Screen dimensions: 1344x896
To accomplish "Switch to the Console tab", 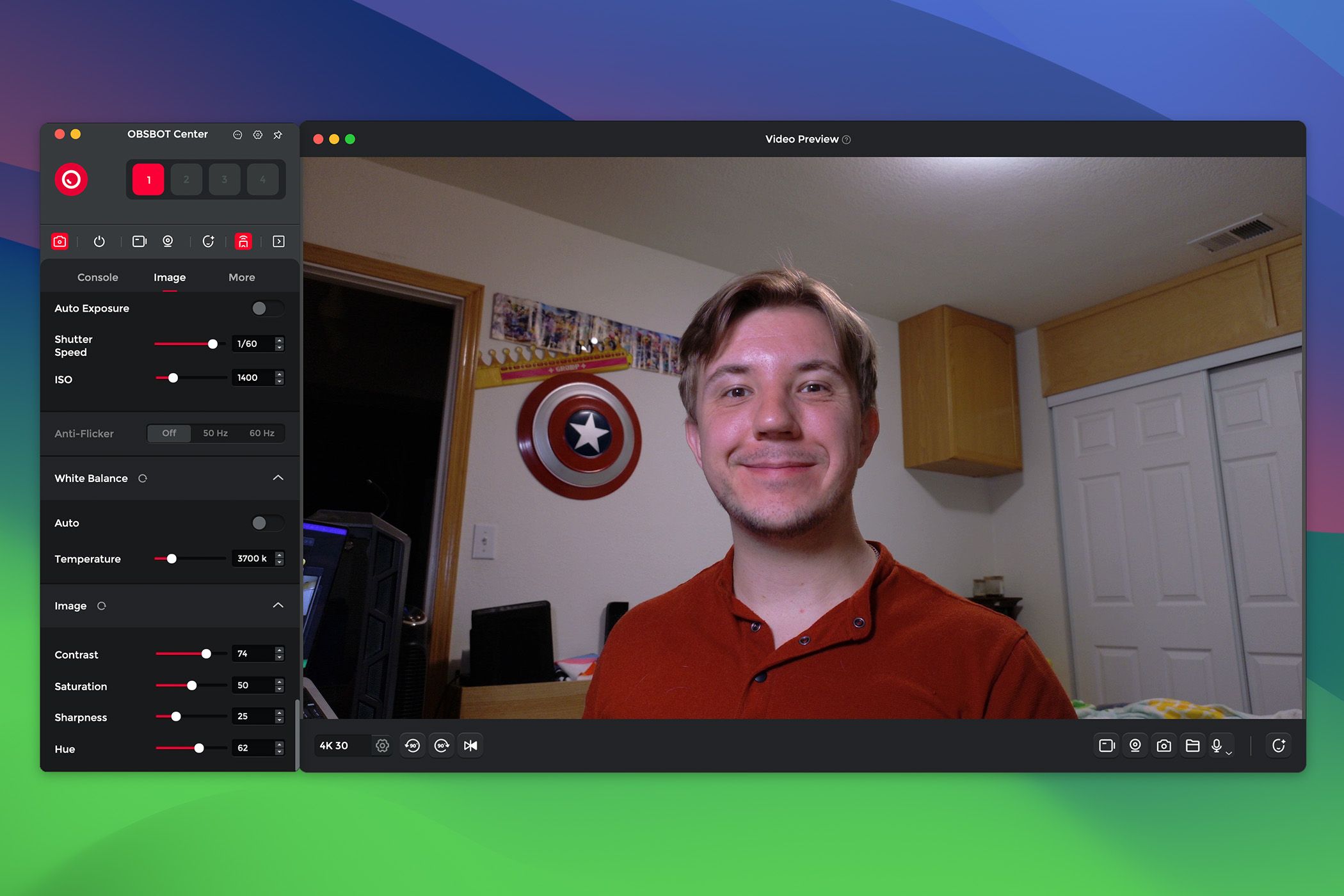I will (97, 277).
